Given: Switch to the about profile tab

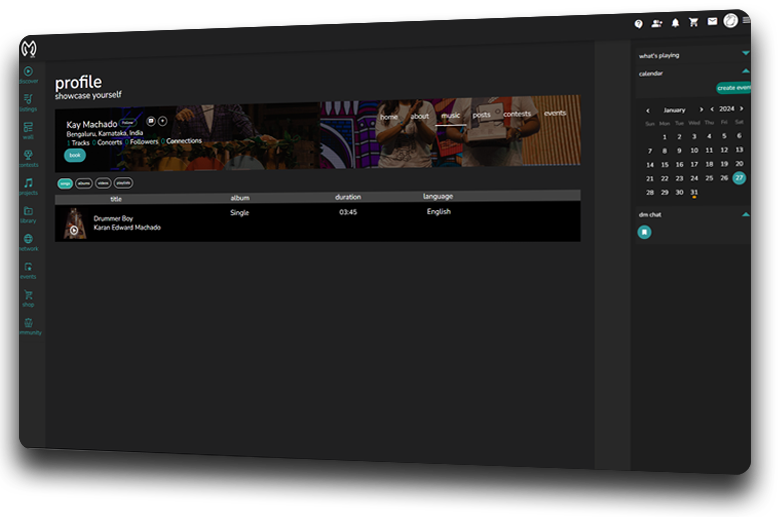Looking at the screenshot, I should click(420, 117).
